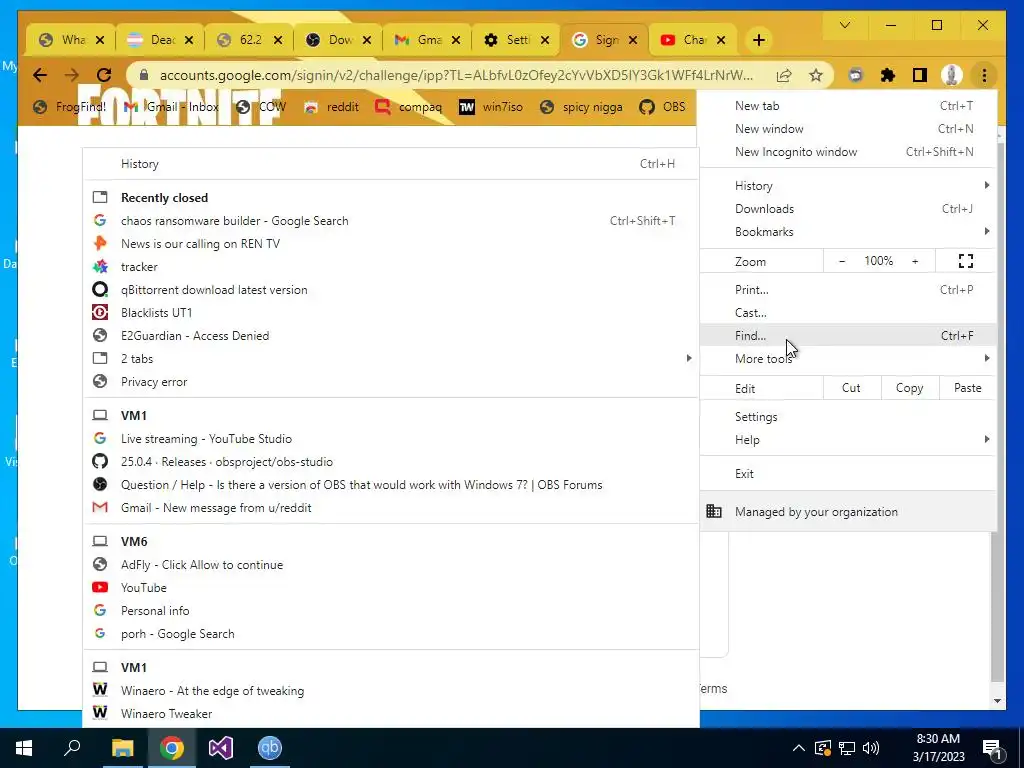Open AdFly - Click Allow to continue
Viewport: 1024px width, 768px height.
click(391, 565)
